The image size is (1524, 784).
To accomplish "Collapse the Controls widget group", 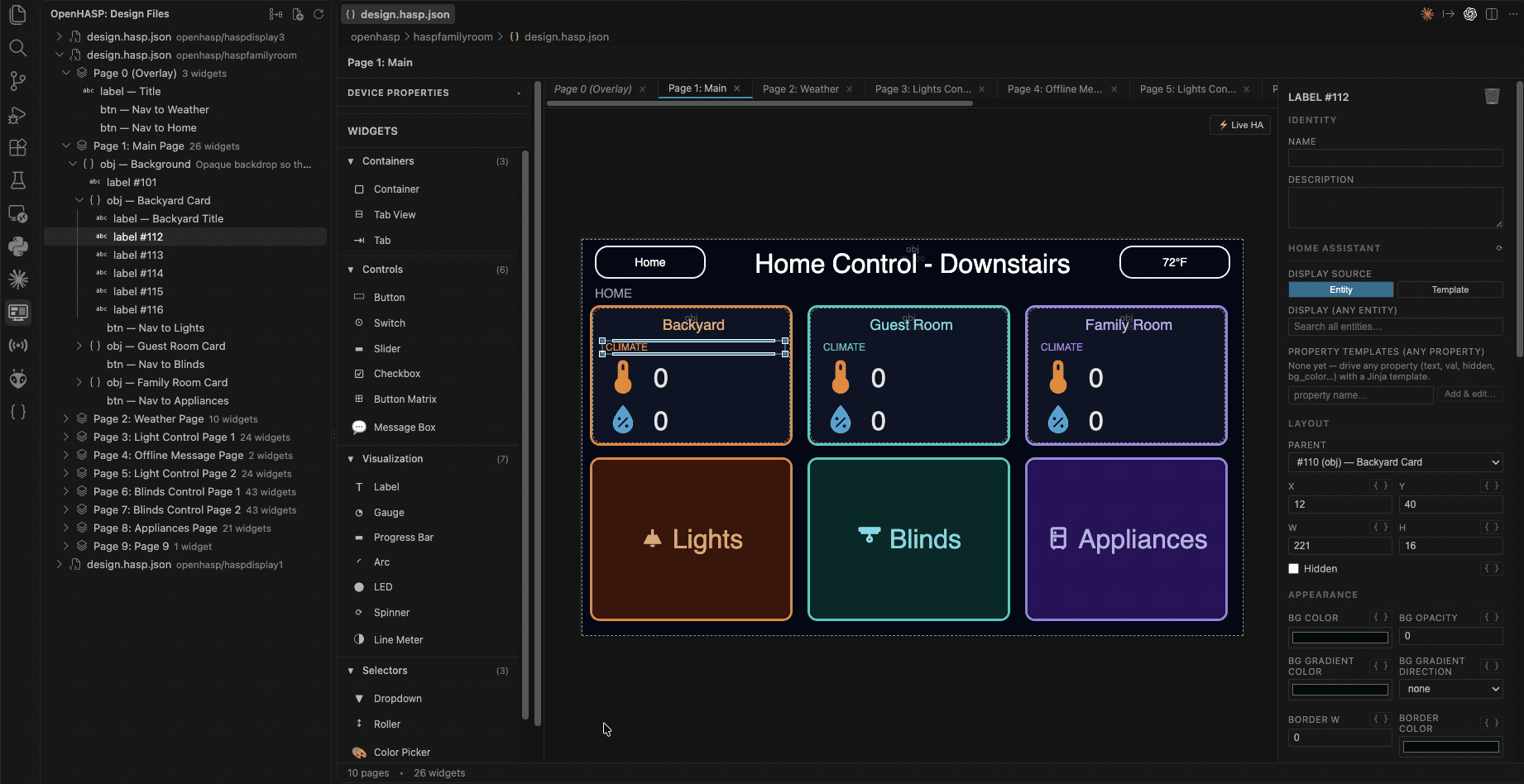I will pyautogui.click(x=351, y=270).
